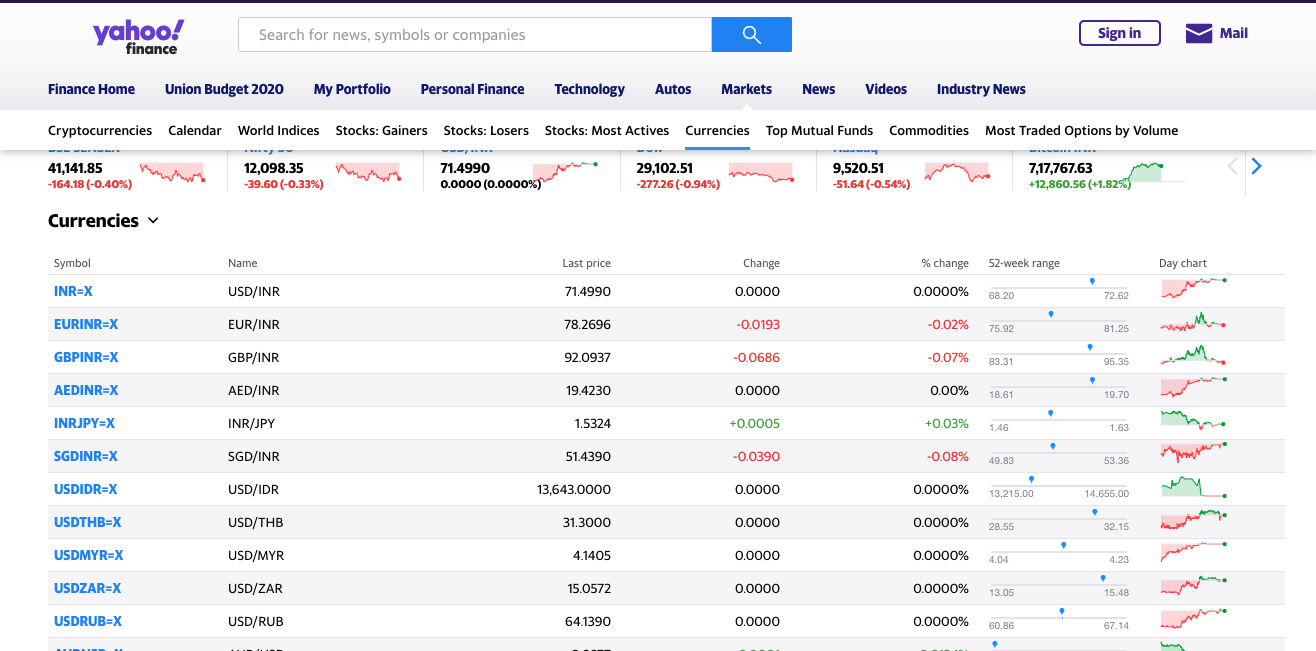This screenshot has width=1316, height=651.
Task: Click the 13,643.0000 last price value
Action: [574, 489]
